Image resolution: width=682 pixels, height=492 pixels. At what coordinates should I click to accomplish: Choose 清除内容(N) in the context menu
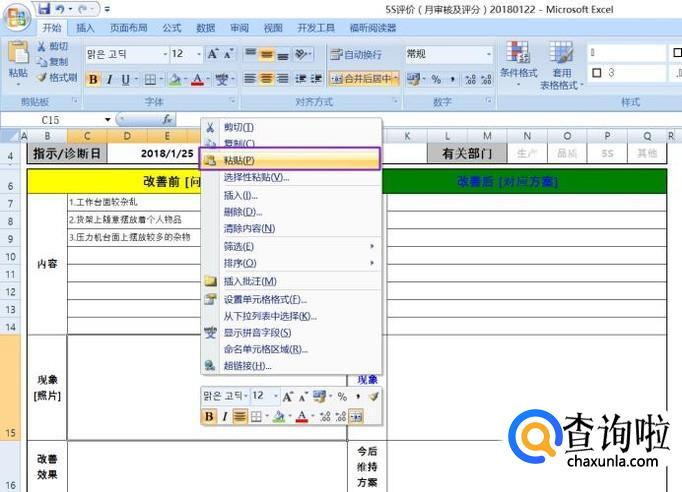click(x=291, y=228)
